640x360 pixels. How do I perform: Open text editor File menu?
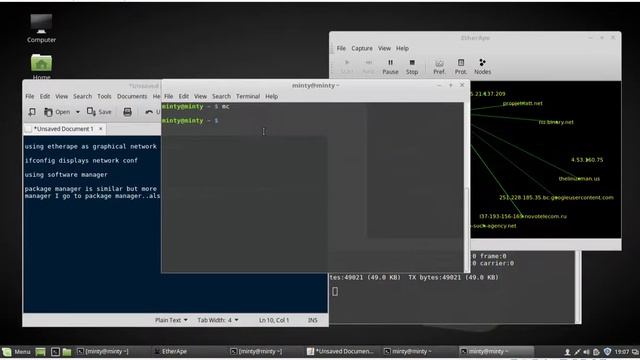pos(30,96)
